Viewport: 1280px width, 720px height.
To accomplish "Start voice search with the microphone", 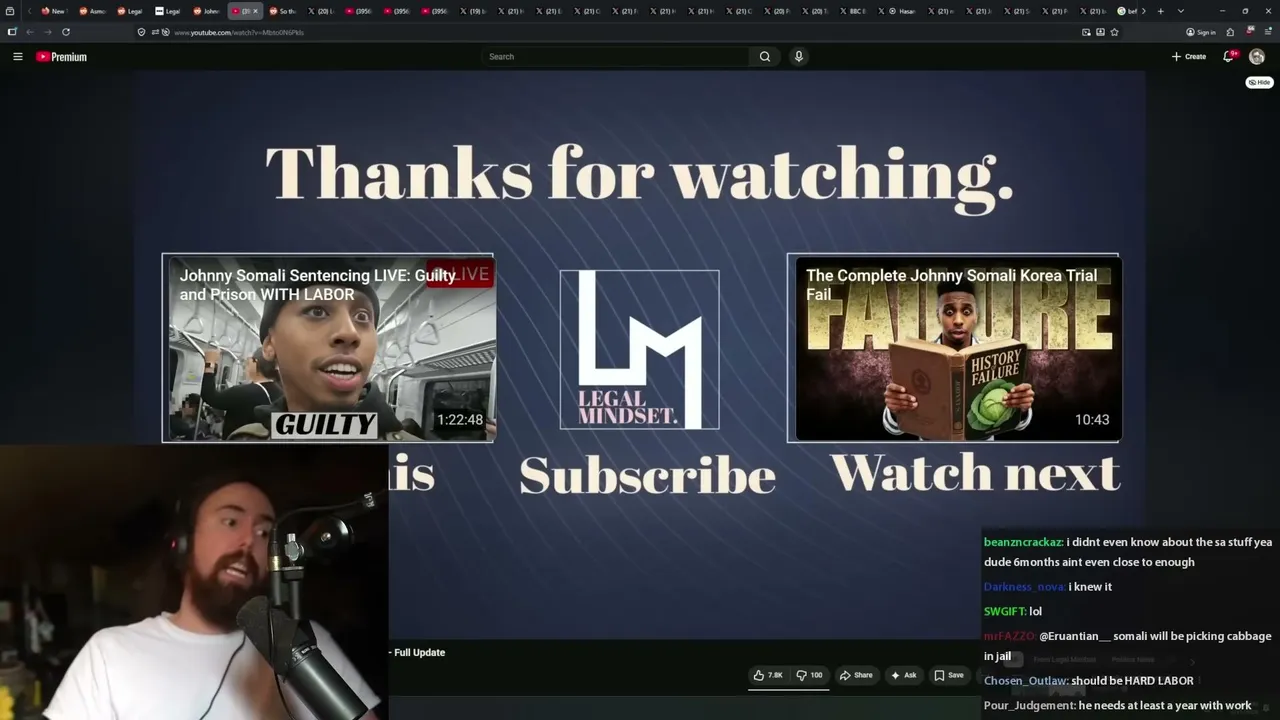I will [798, 57].
